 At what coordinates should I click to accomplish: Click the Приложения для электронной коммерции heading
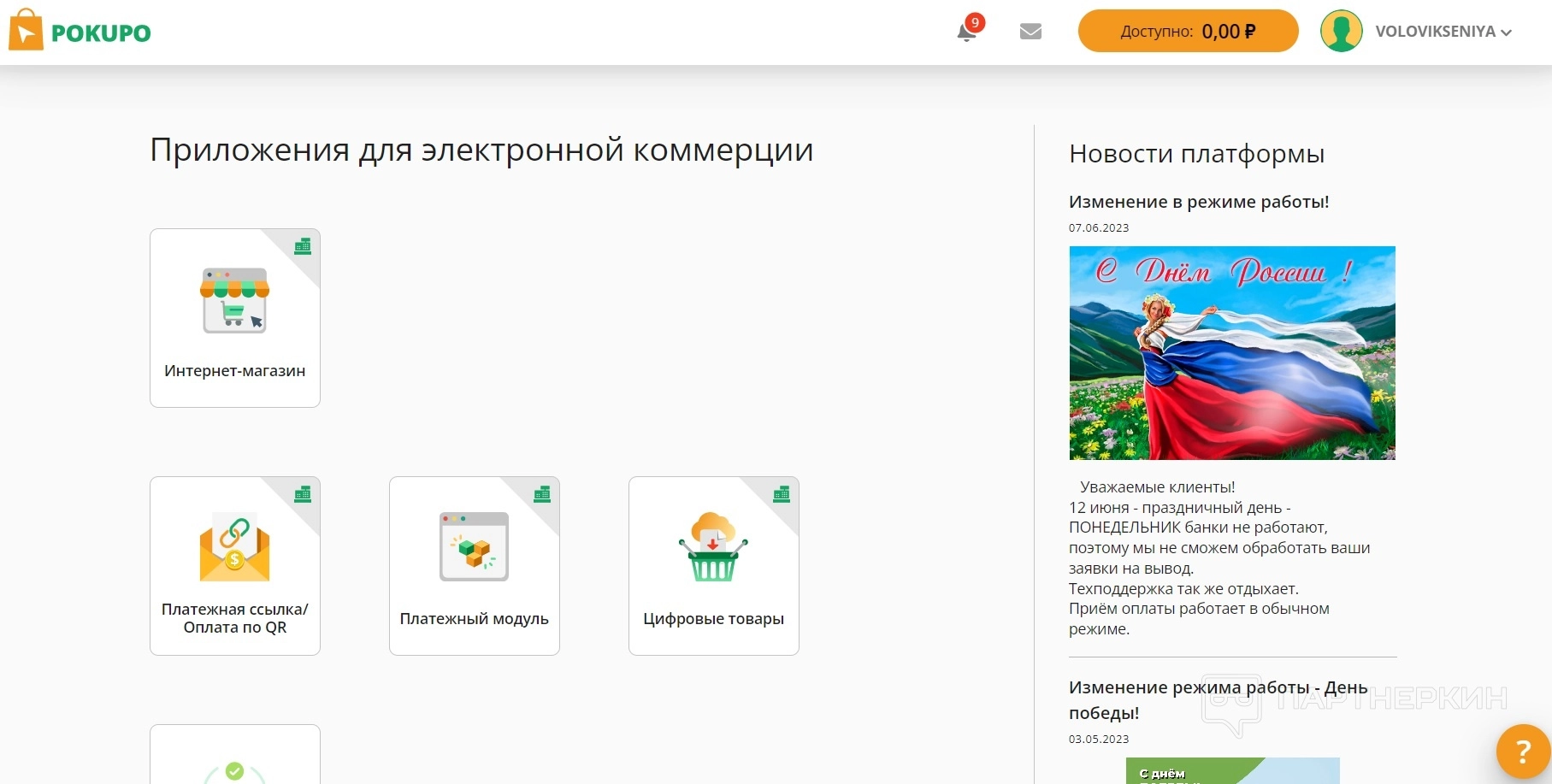tap(481, 150)
